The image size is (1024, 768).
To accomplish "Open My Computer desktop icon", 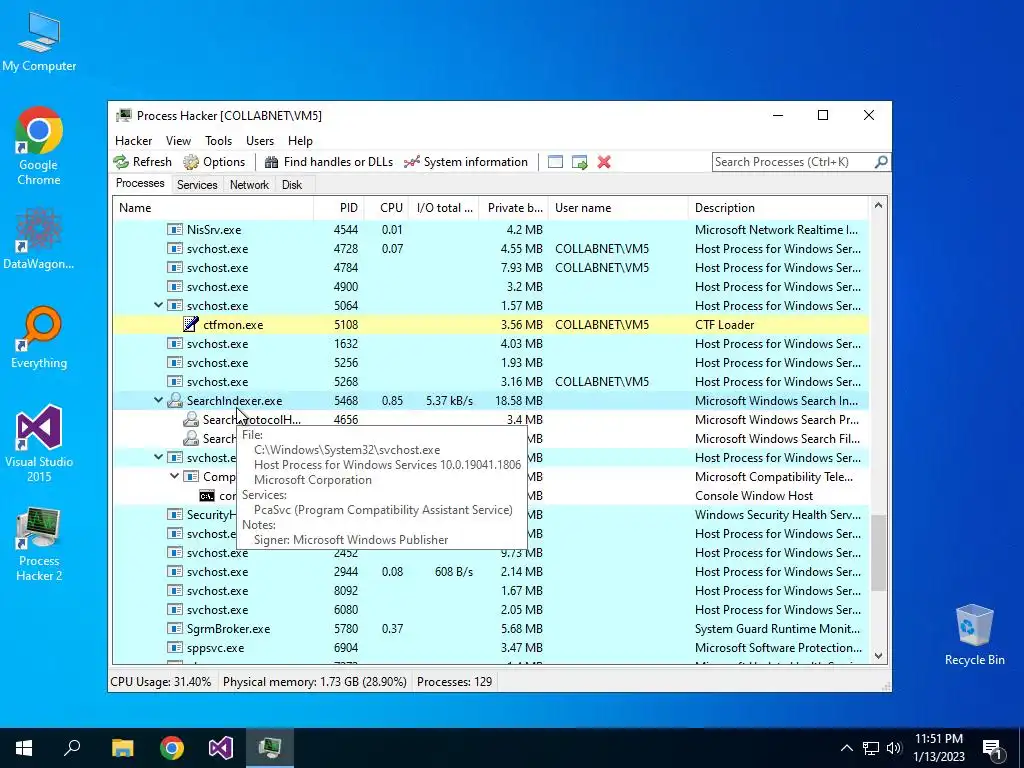I will point(39,42).
